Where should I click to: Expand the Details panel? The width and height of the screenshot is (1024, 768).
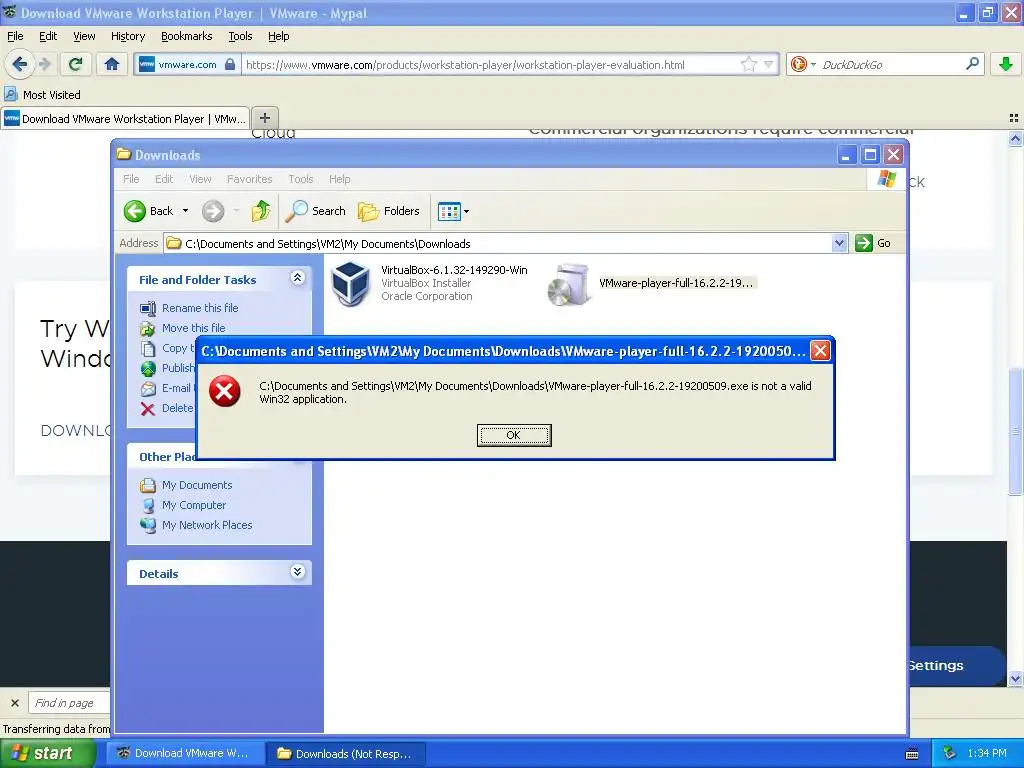click(x=297, y=572)
